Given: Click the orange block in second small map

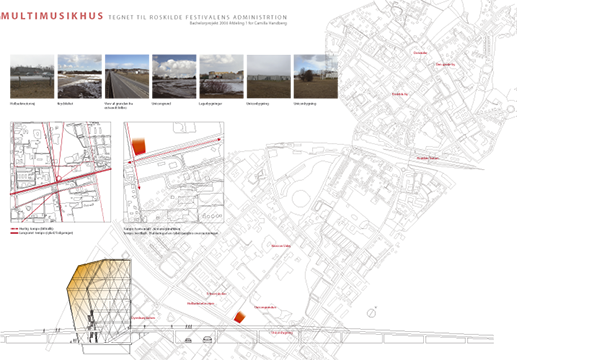Looking at the screenshot, I should [x=139, y=147].
